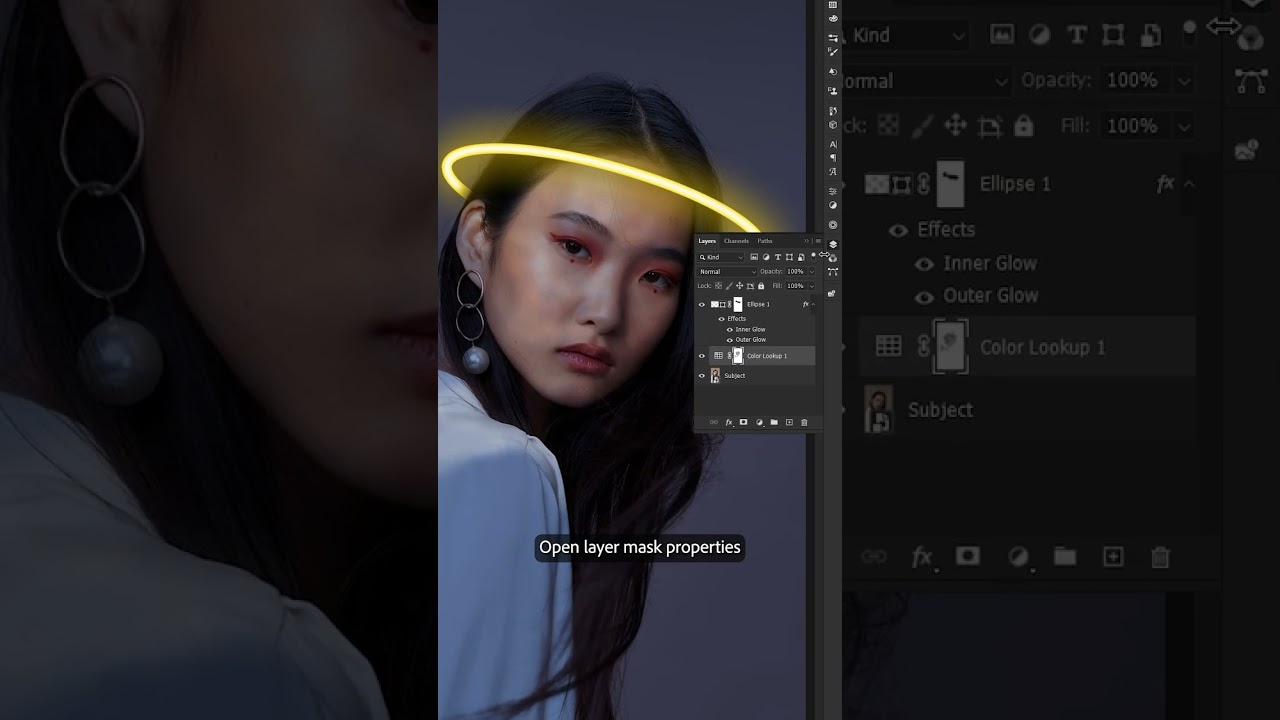Open Opacity arrow in enlarged Layers view
1280x720 pixels.
(1185, 80)
